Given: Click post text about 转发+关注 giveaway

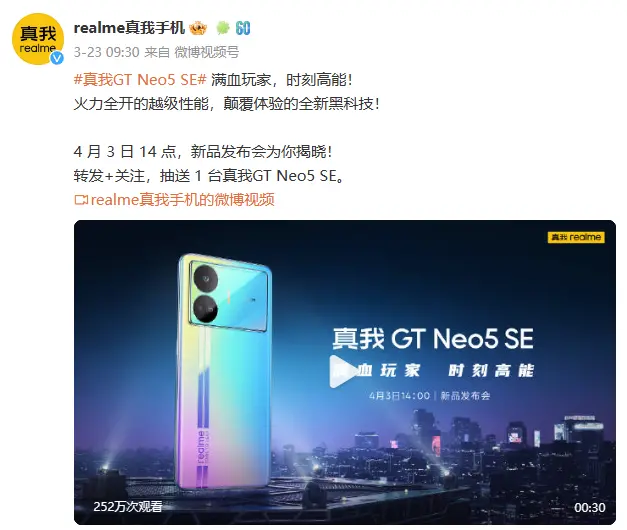Looking at the screenshot, I should (x=209, y=176).
